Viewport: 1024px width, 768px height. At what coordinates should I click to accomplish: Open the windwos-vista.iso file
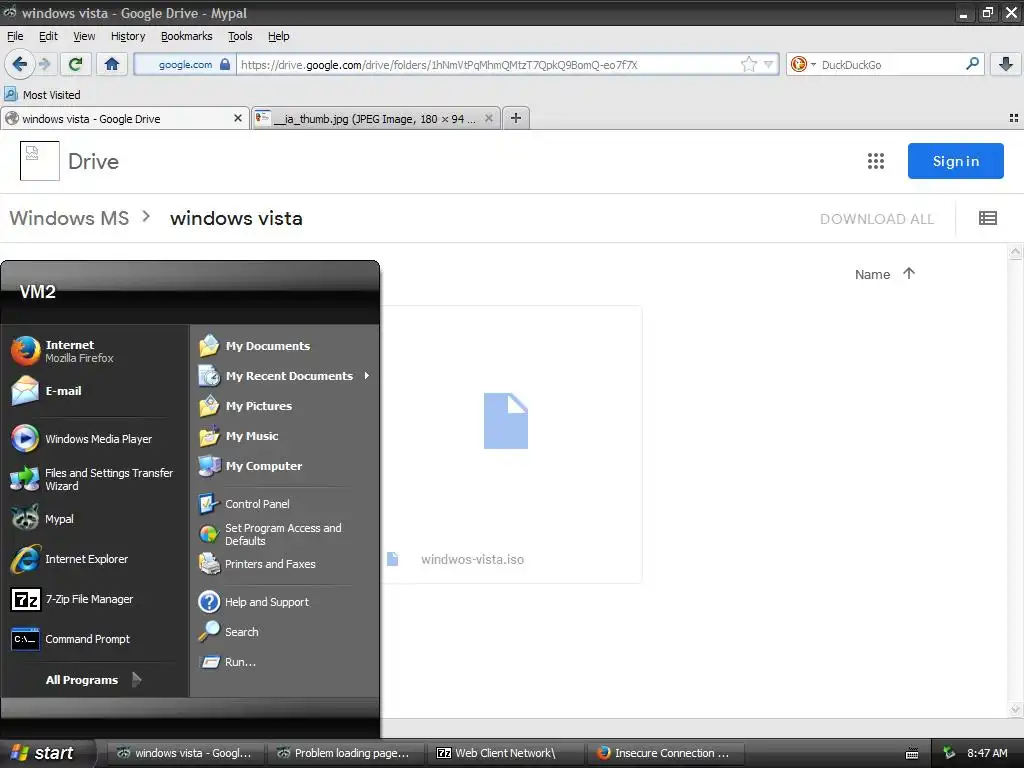[x=472, y=559]
